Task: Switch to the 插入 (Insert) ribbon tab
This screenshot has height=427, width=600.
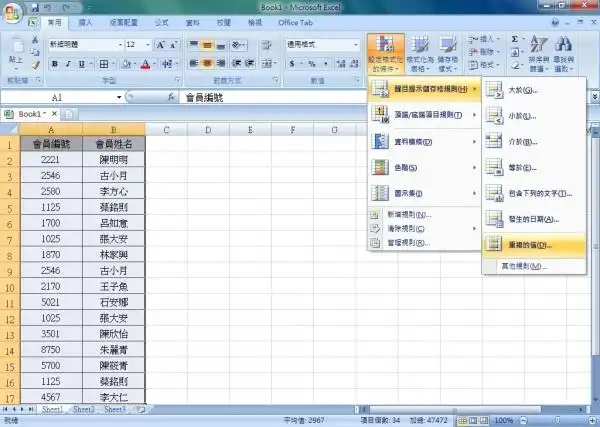Action: click(85, 23)
